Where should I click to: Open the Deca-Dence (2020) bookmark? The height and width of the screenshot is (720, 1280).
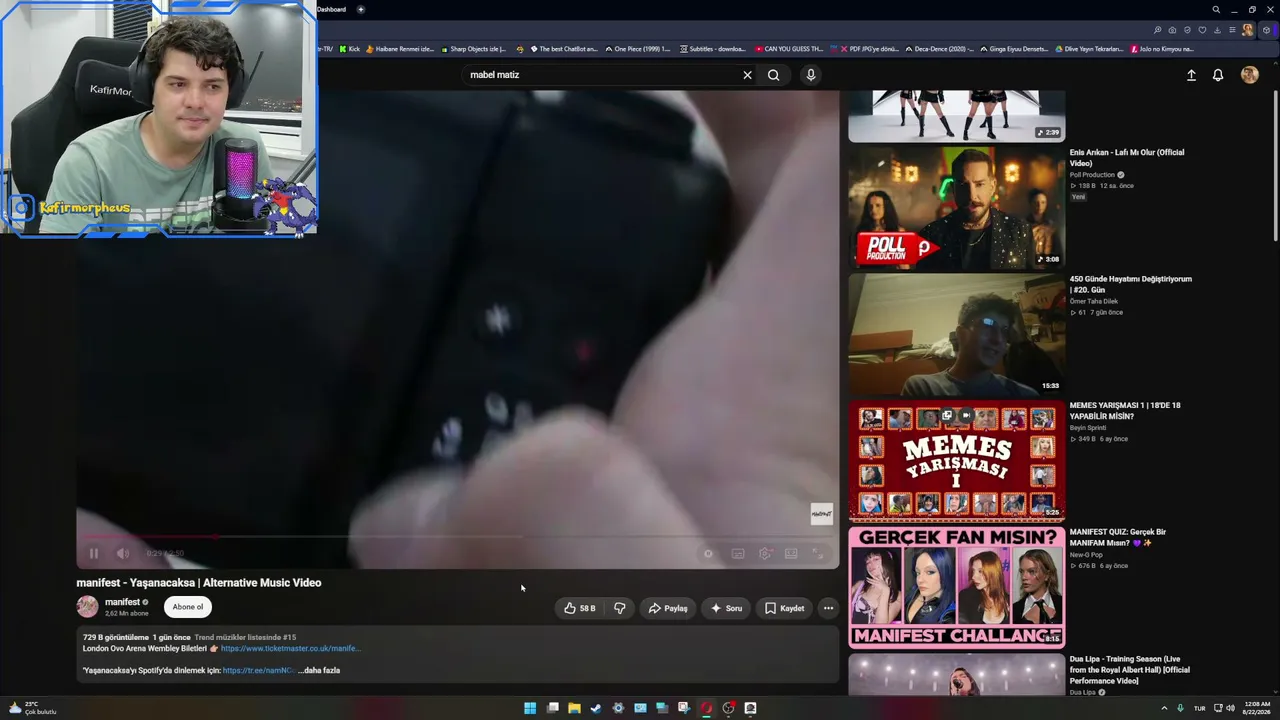(x=939, y=49)
